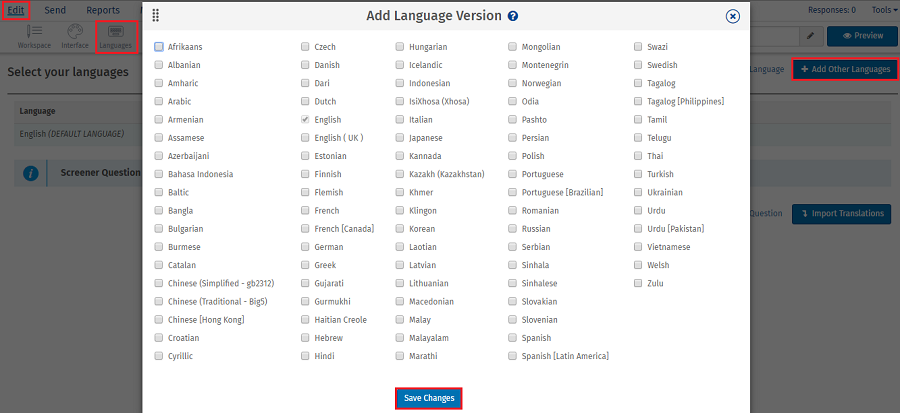
Task: Tick the Japanese checkbox
Action: [x=399, y=138]
